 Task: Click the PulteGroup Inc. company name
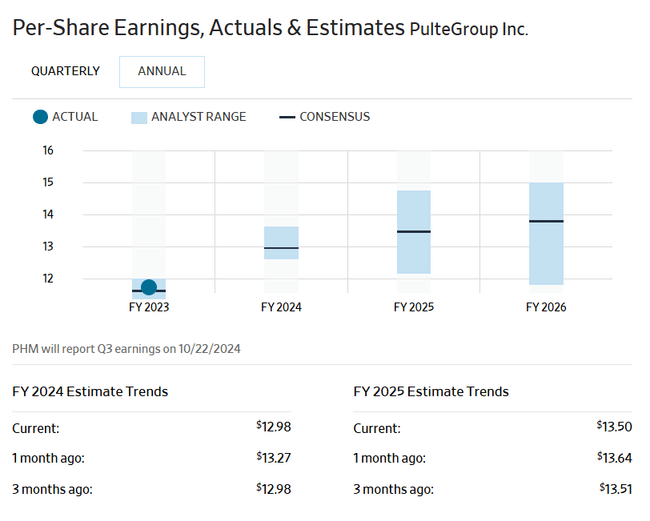[469, 29]
